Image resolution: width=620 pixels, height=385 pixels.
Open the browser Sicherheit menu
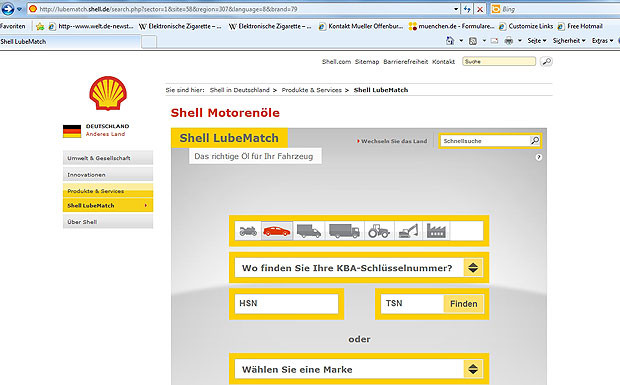point(569,41)
